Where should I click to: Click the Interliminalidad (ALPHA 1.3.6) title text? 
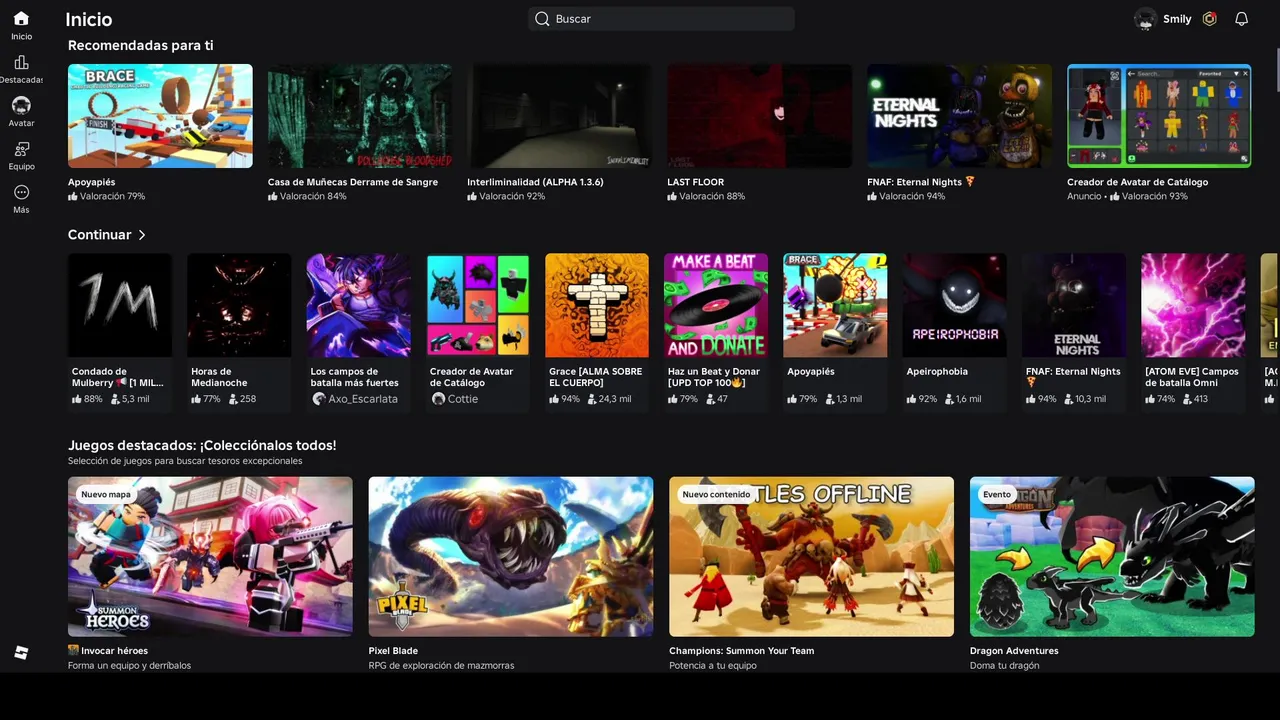[535, 182]
